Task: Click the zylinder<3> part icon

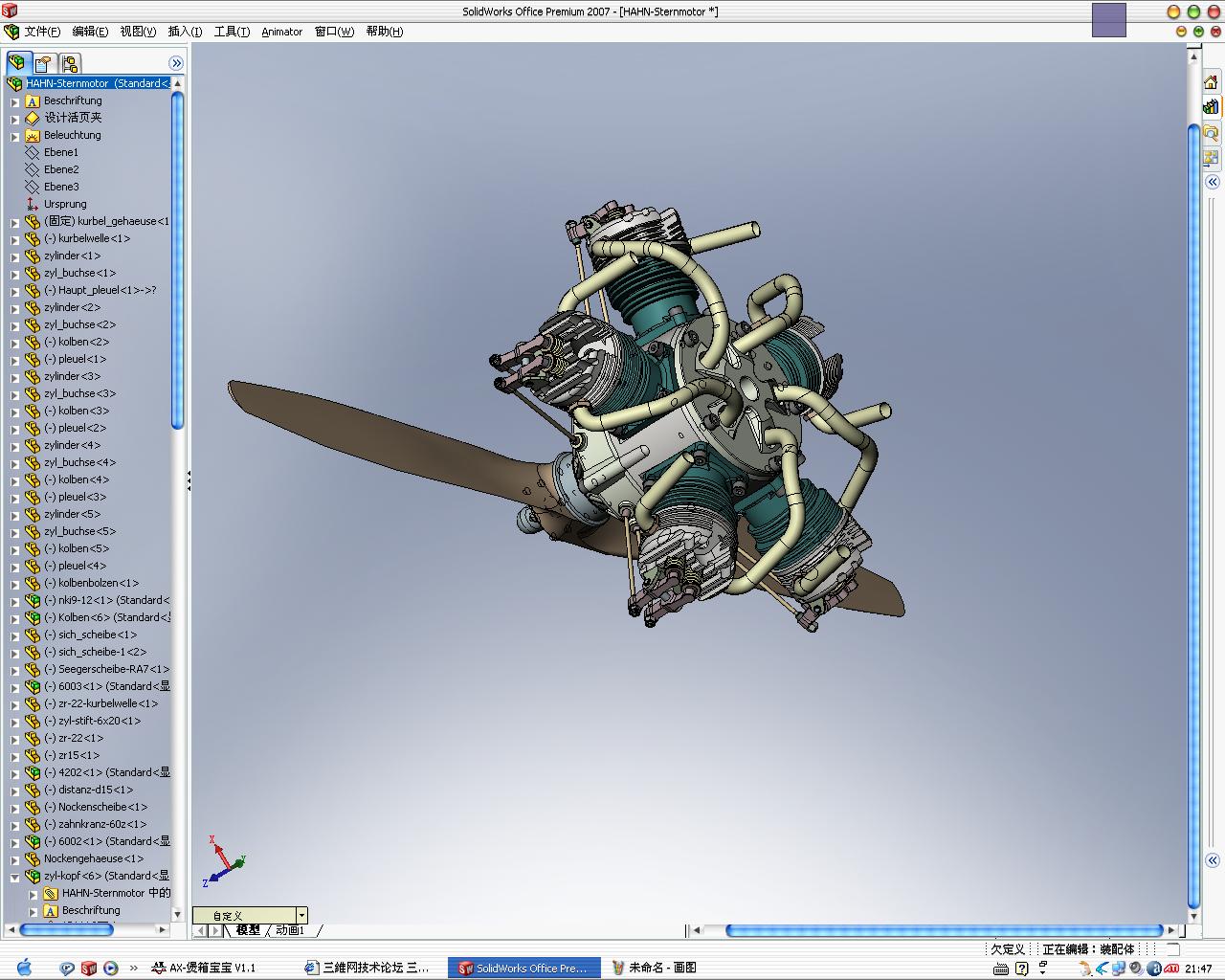Action: pos(33,376)
